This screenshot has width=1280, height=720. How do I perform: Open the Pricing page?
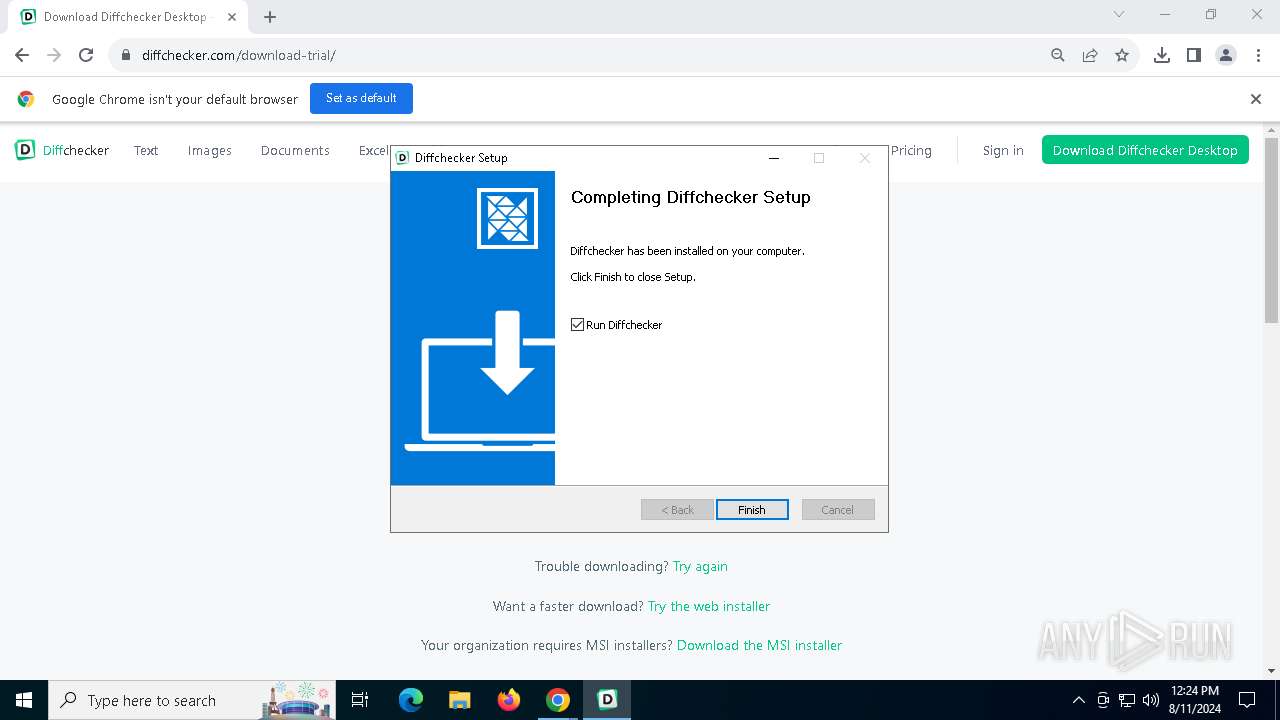point(911,150)
